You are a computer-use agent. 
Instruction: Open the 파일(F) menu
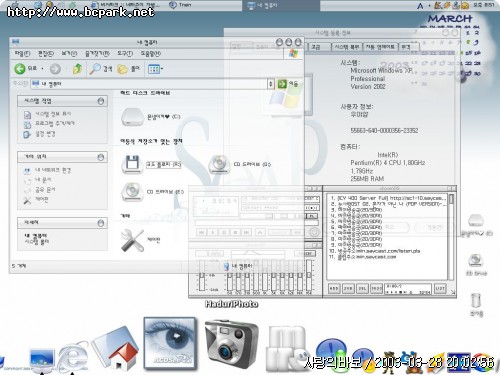tap(22, 53)
